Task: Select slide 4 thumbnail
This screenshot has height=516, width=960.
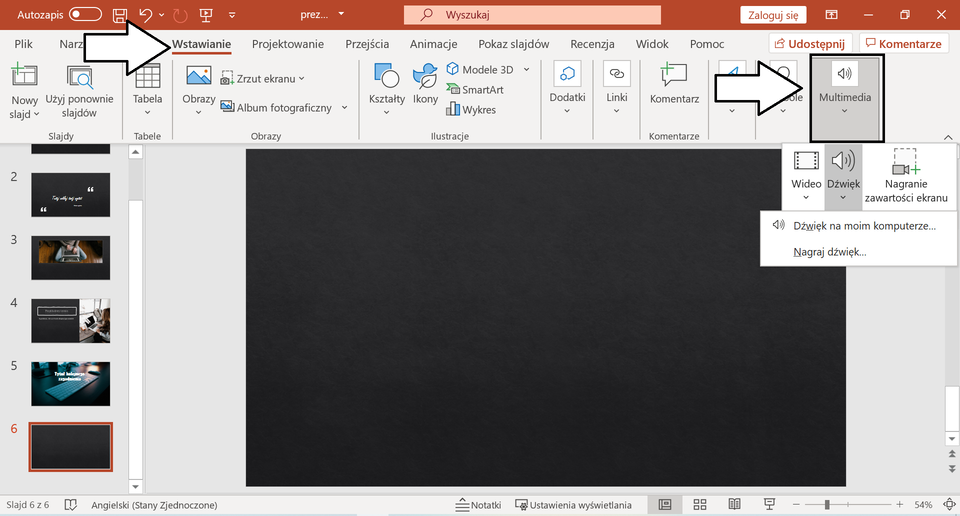Action: [x=71, y=320]
